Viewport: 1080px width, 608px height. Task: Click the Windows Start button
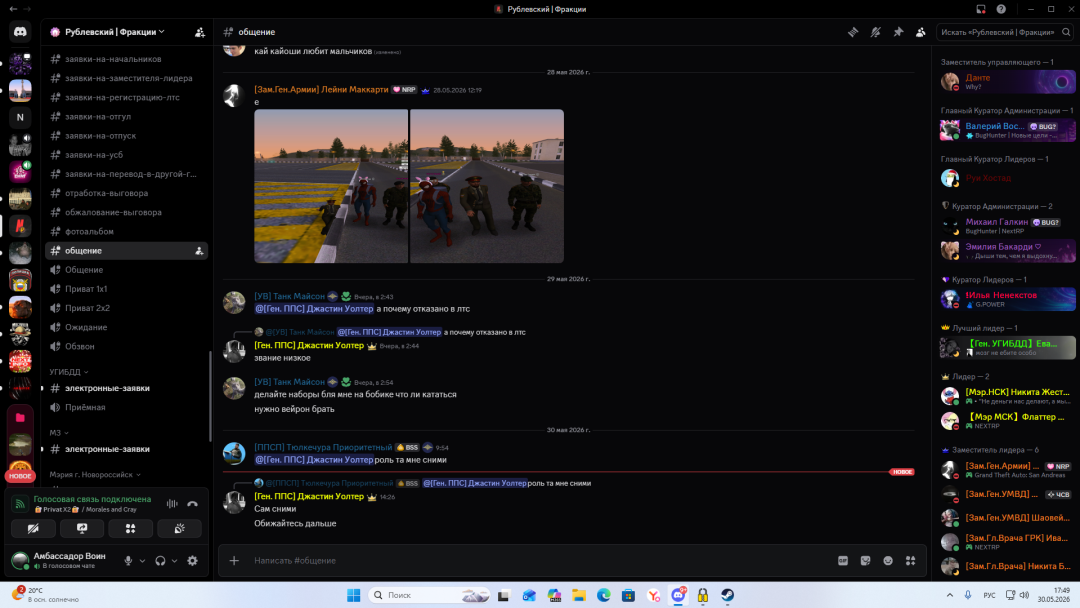(x=353, y=595)
